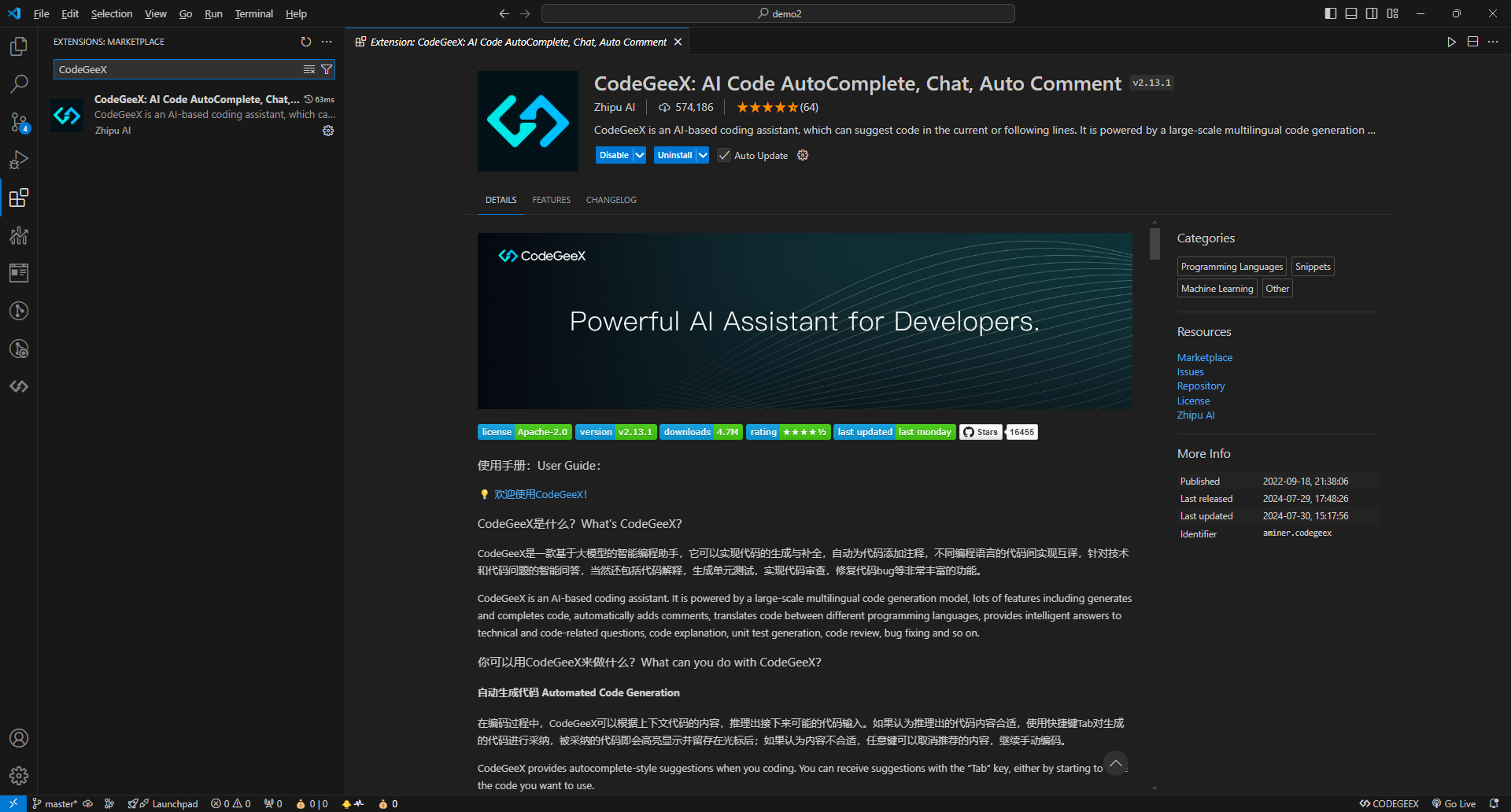Click the publish cloud icon beside master
This screenshot has height=812, width=1511.
(x=88, y=803)
